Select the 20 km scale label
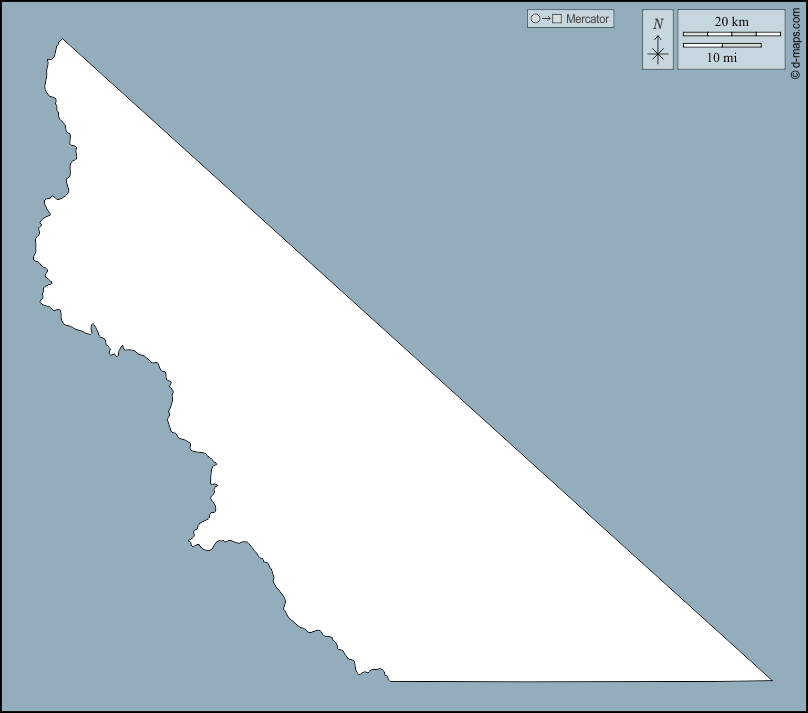This screenshot has width=808, height=713. (x=731, y=22)
